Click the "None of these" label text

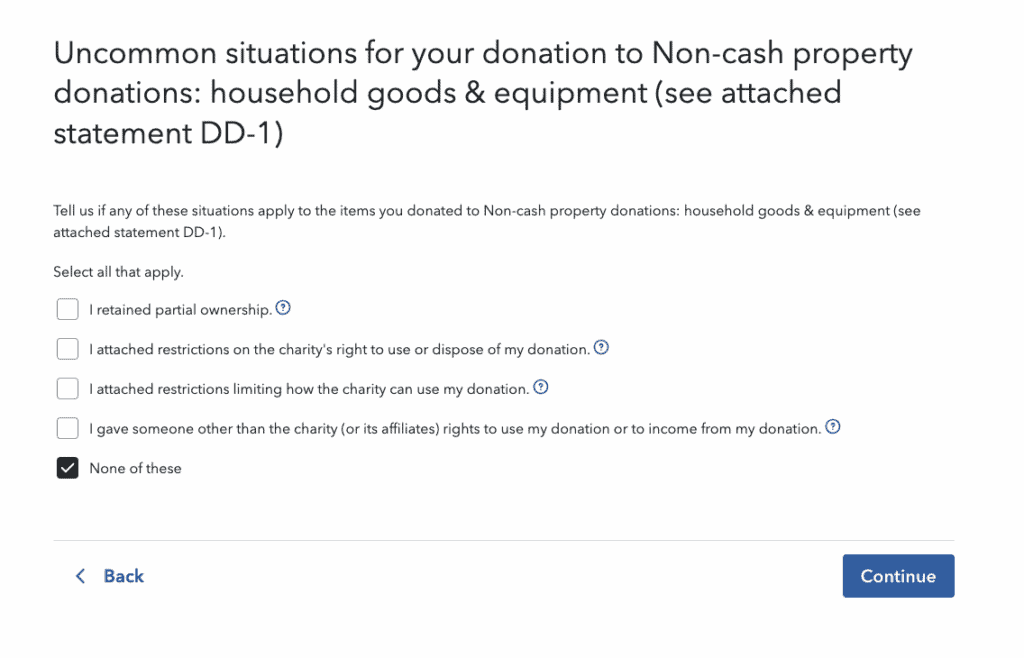pos(135,468)
